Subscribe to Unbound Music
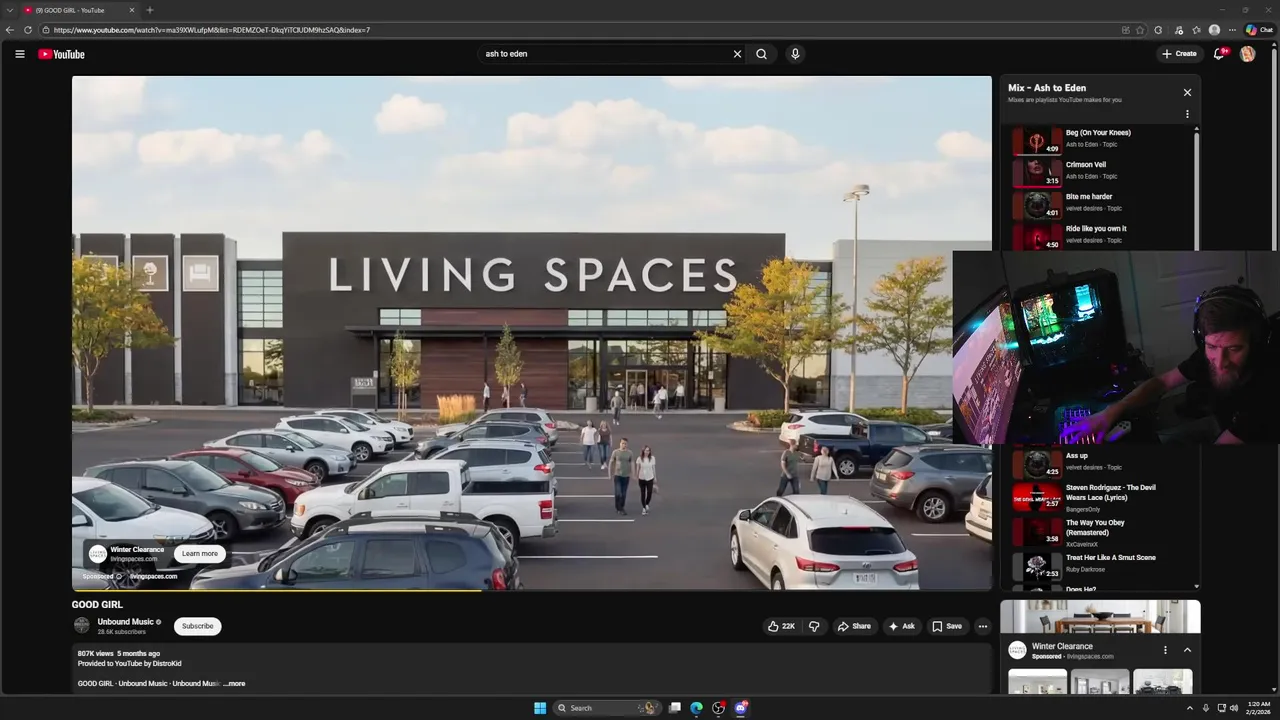 click(x=197, y=626)
